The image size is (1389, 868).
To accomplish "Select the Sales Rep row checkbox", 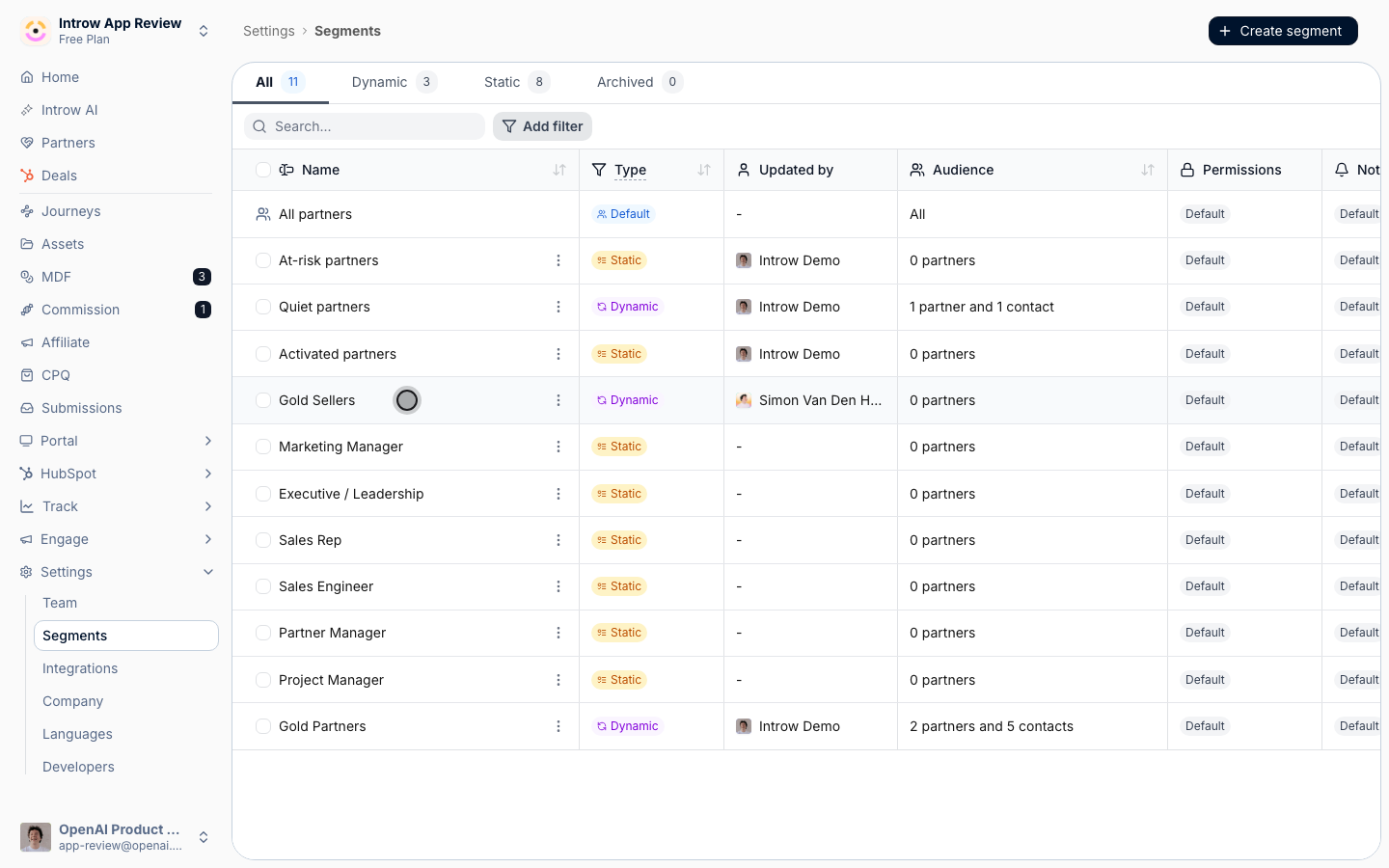I will 263,540.
